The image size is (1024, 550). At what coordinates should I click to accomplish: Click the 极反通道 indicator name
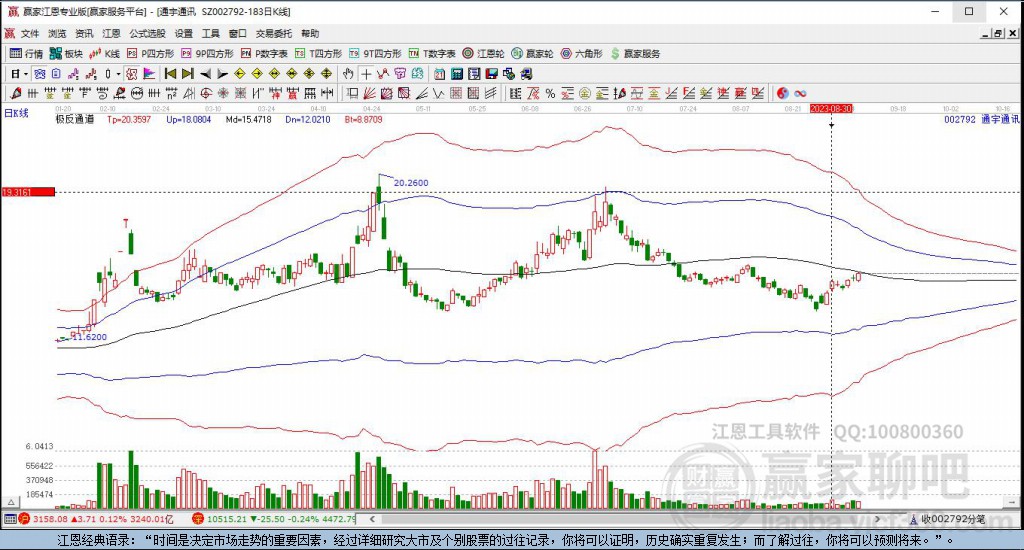pos(74,120)
